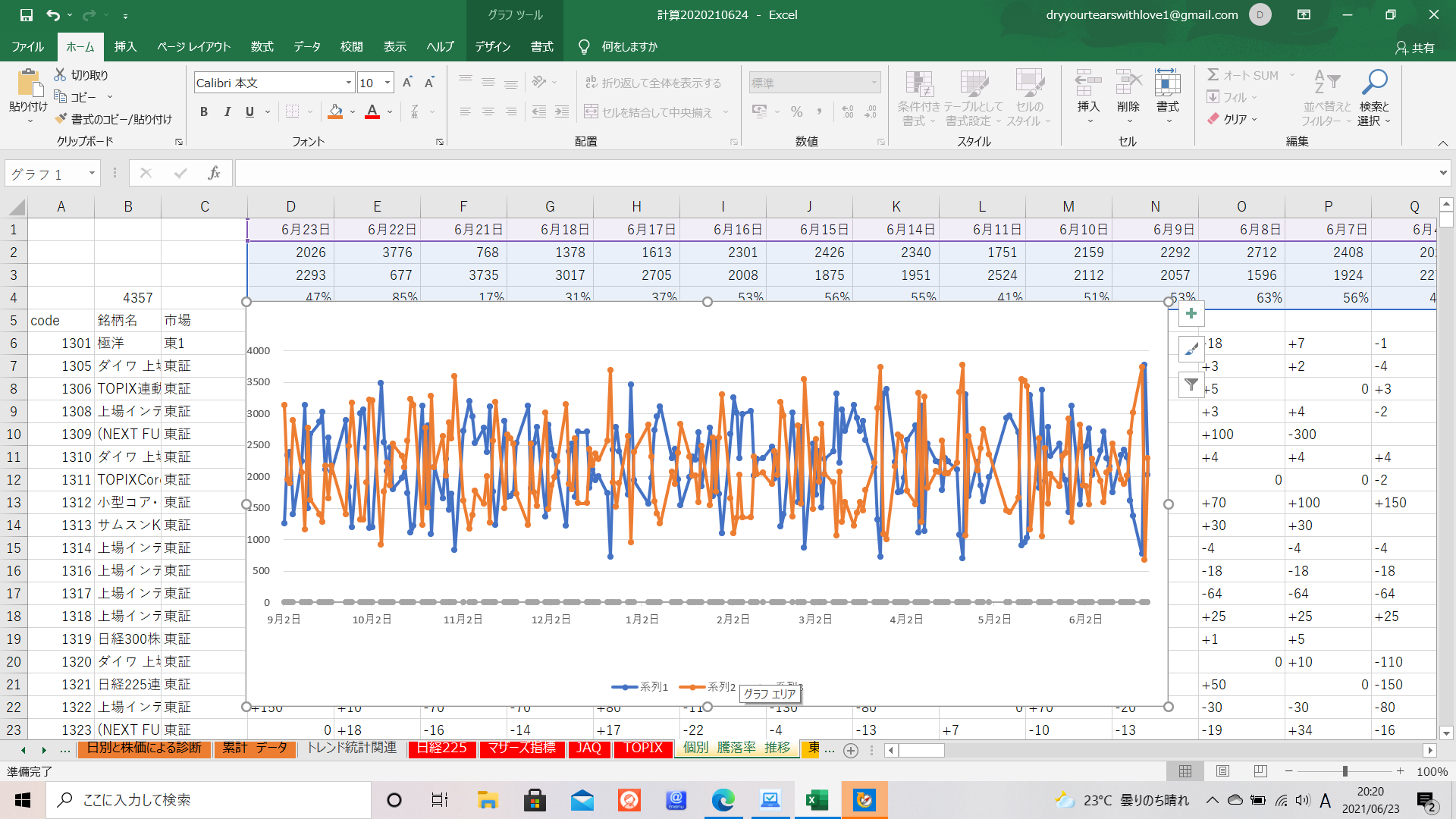
Task: Click the Save icon in title bar
Action: pos(26,14)
